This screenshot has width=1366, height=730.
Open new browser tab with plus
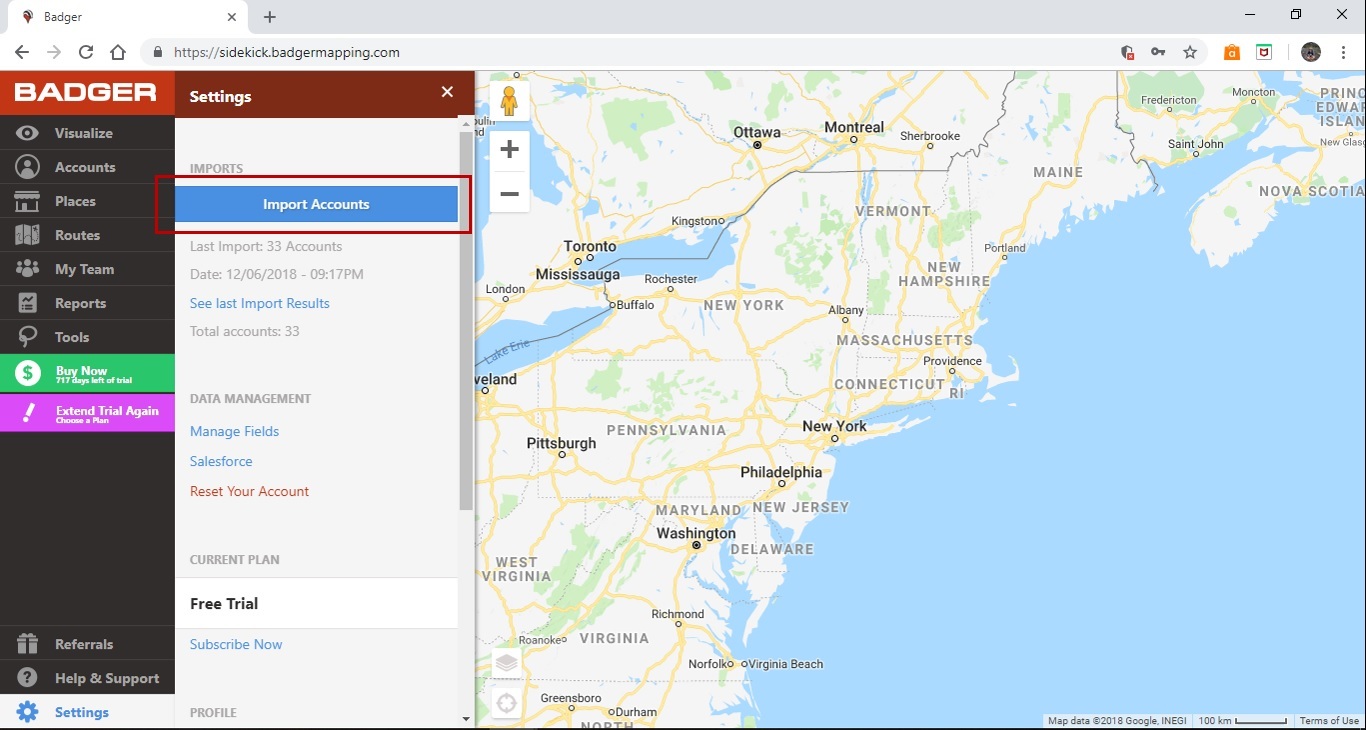(x=270, y=17)
